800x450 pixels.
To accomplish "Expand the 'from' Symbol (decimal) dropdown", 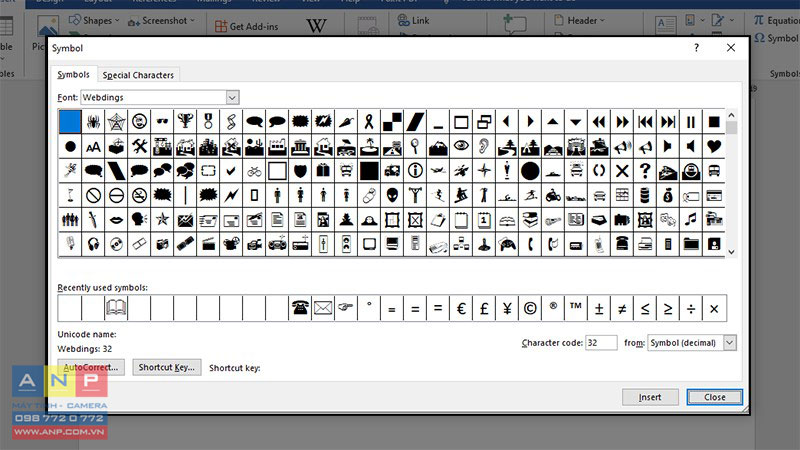I will [x=730, y=343].
